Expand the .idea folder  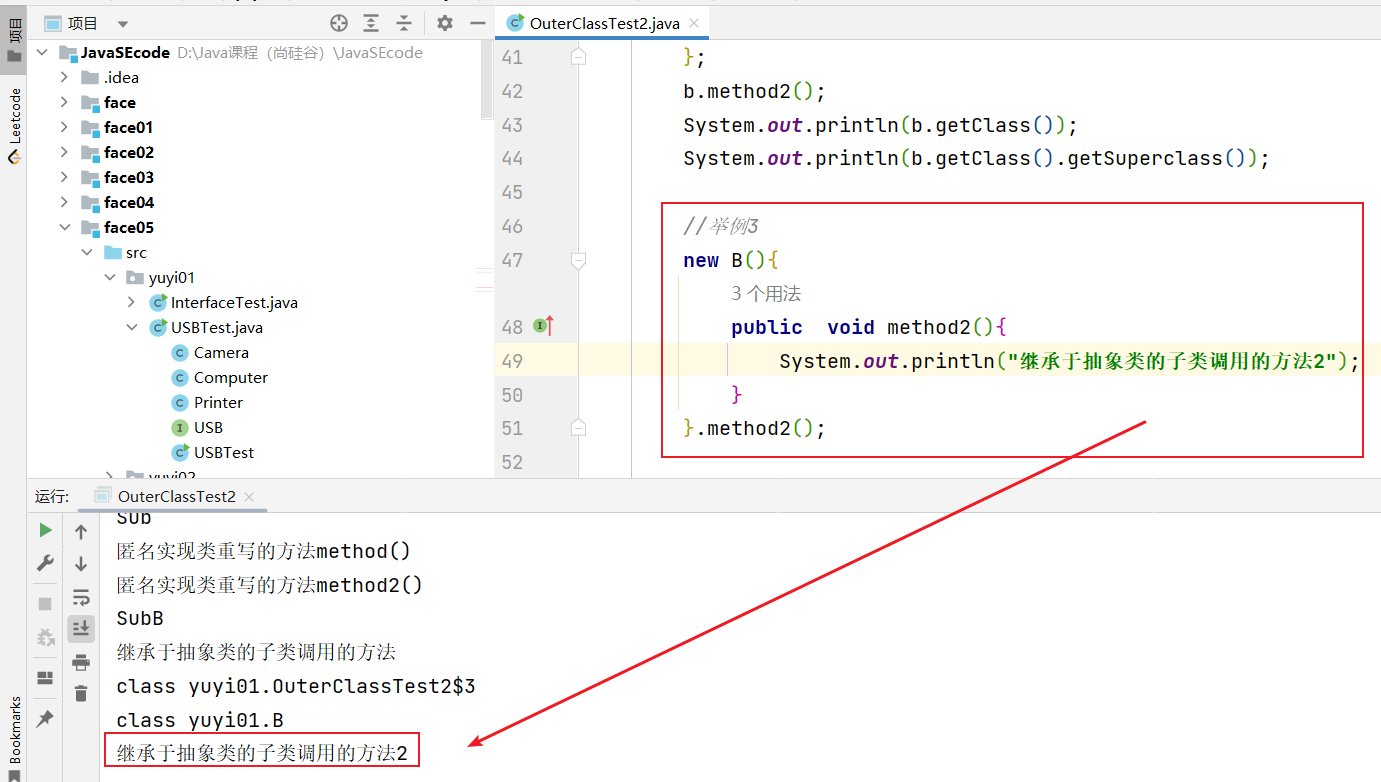(x=64, y=77)
